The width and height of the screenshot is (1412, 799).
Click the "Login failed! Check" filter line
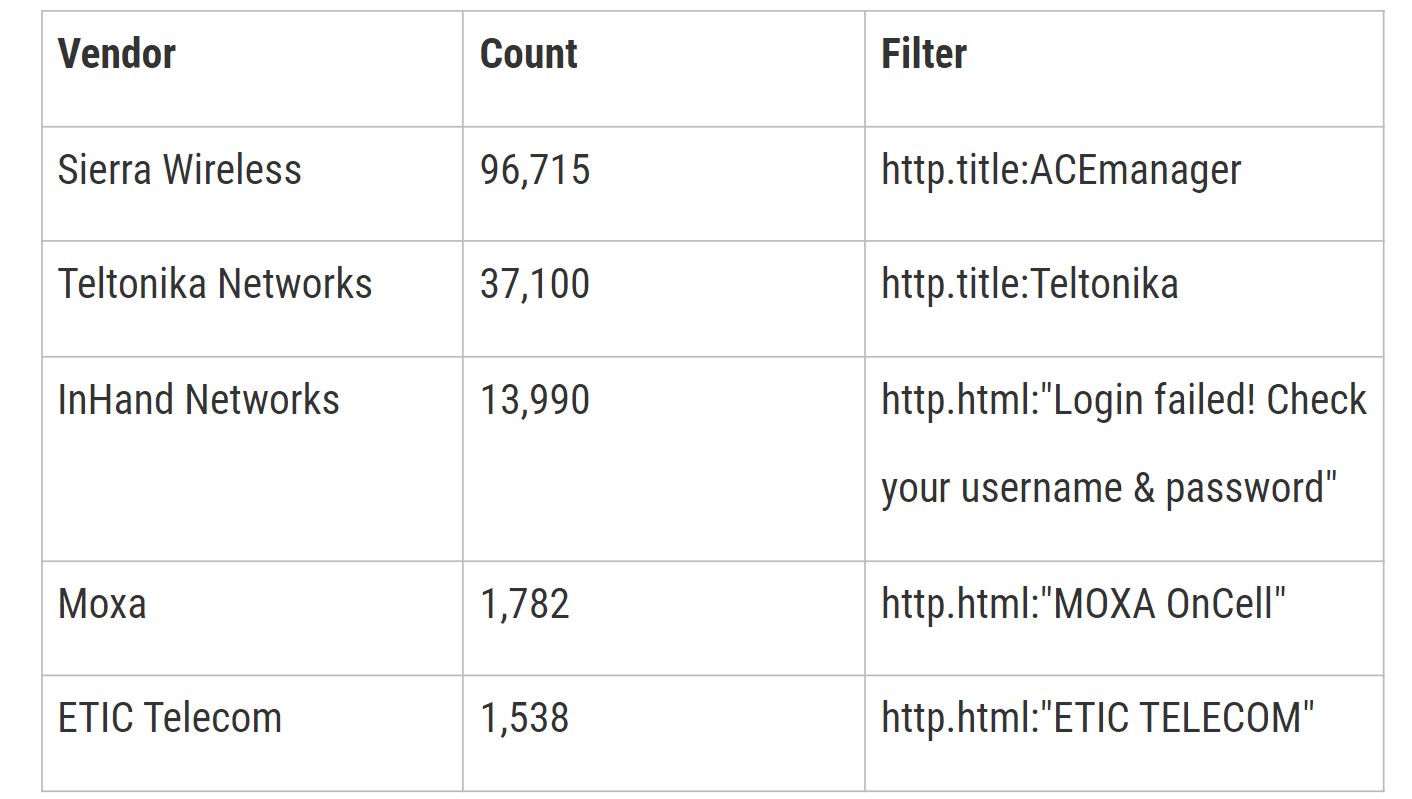point(1123,400)
